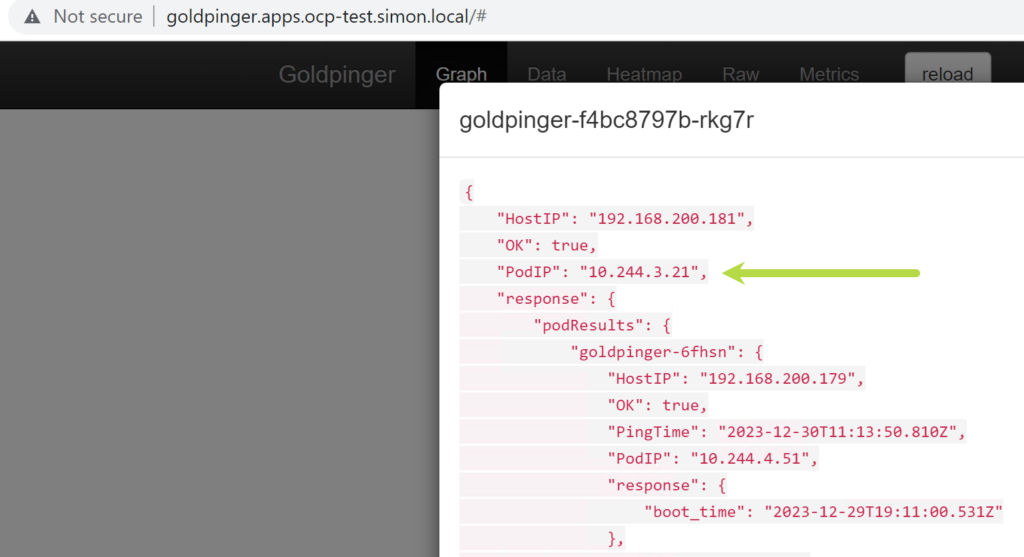The image size is (1024, 557).
Task: Open the Metrics tab
Action: [x=829, y=74]
